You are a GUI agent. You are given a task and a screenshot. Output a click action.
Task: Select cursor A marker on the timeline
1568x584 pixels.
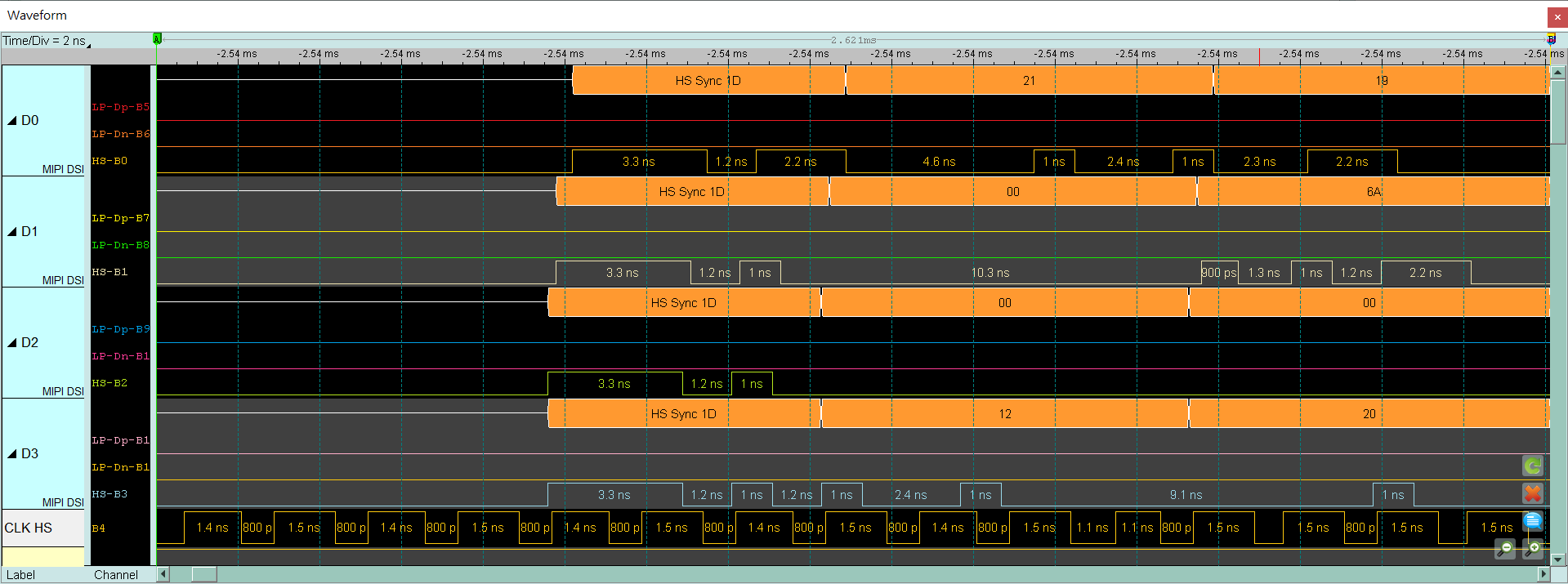(157, 38)
